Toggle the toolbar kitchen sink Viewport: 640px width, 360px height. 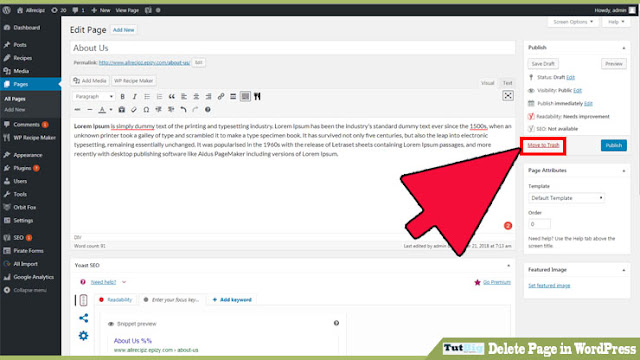245,96
